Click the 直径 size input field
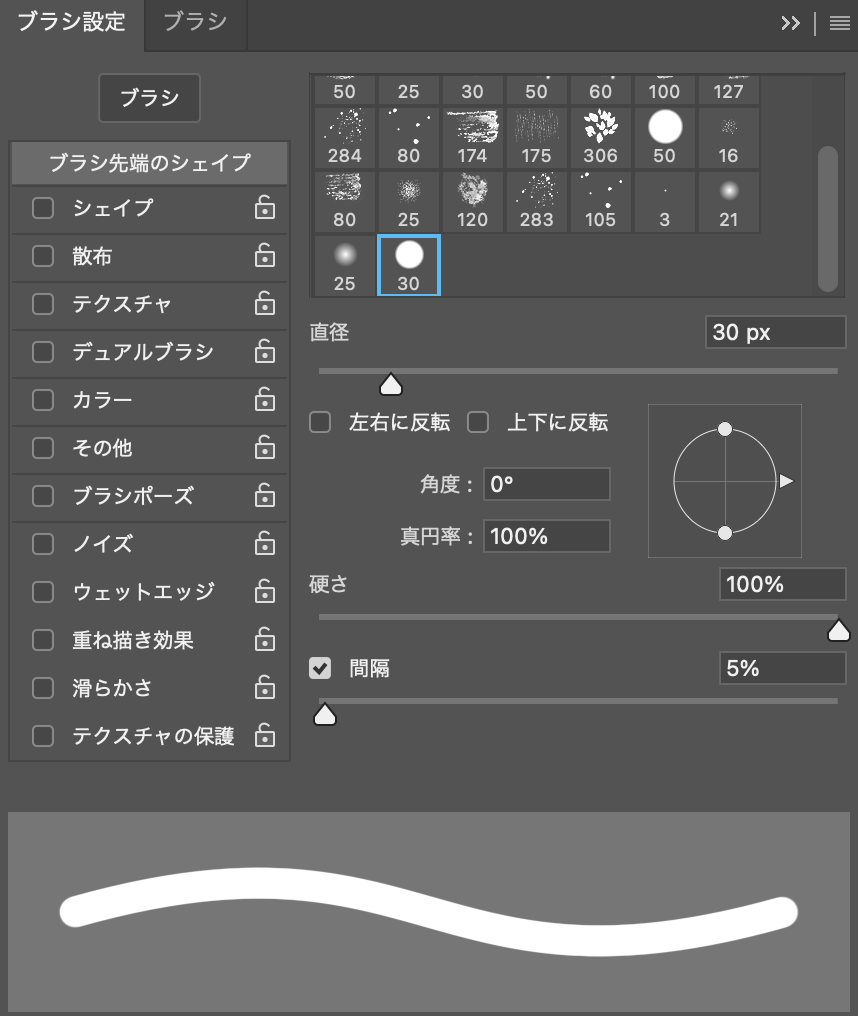Image resolution: width=858 pixels, height=1016 pixels. (776, 333)
